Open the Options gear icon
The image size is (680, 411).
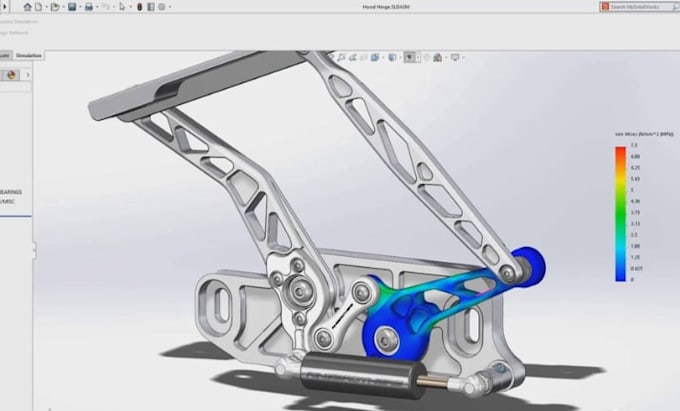tap(162, 7)
